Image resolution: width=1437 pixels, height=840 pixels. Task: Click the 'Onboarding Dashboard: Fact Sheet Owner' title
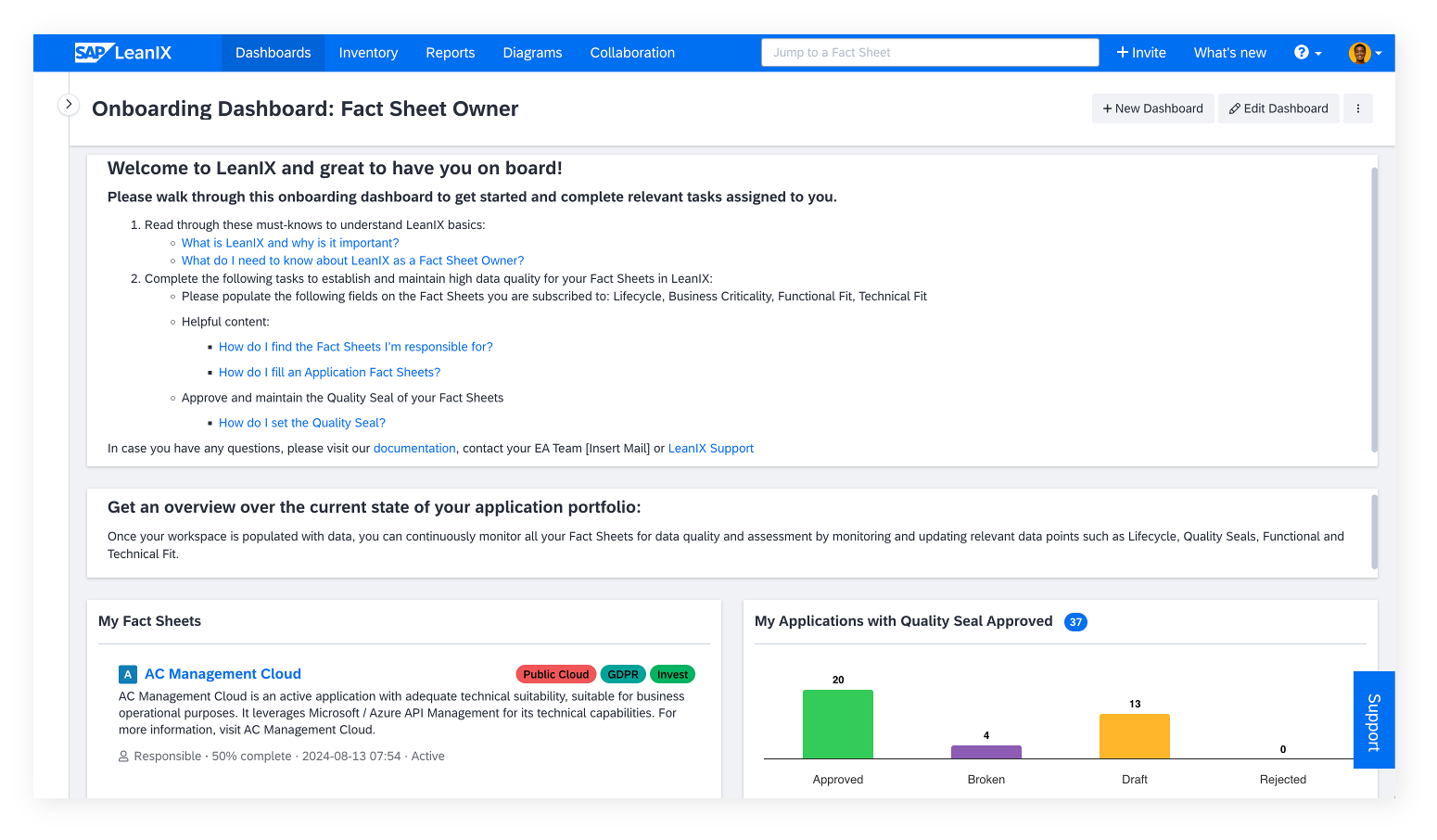305,108
